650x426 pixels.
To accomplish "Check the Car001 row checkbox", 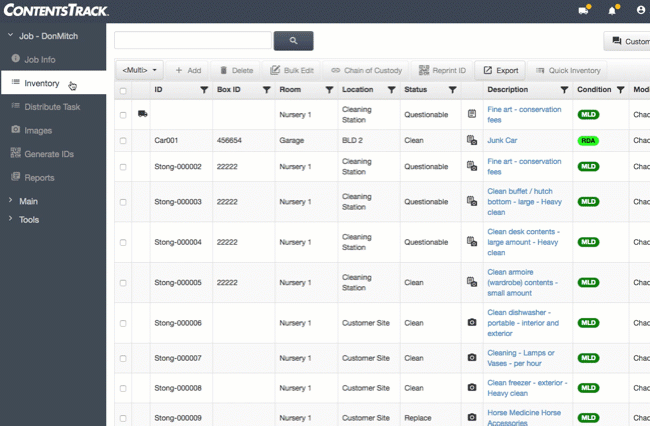I will 123,141.
